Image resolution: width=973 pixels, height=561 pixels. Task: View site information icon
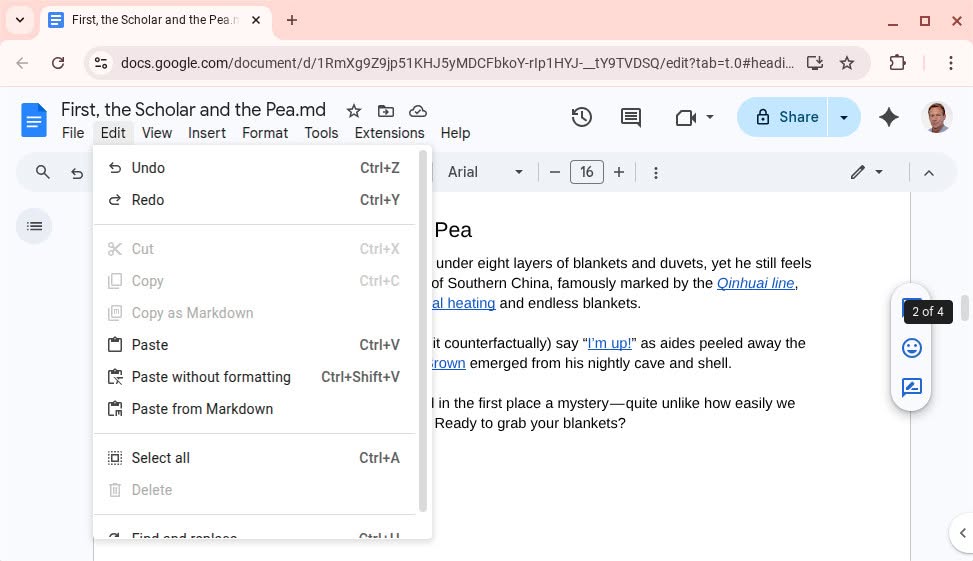(101, 63)
